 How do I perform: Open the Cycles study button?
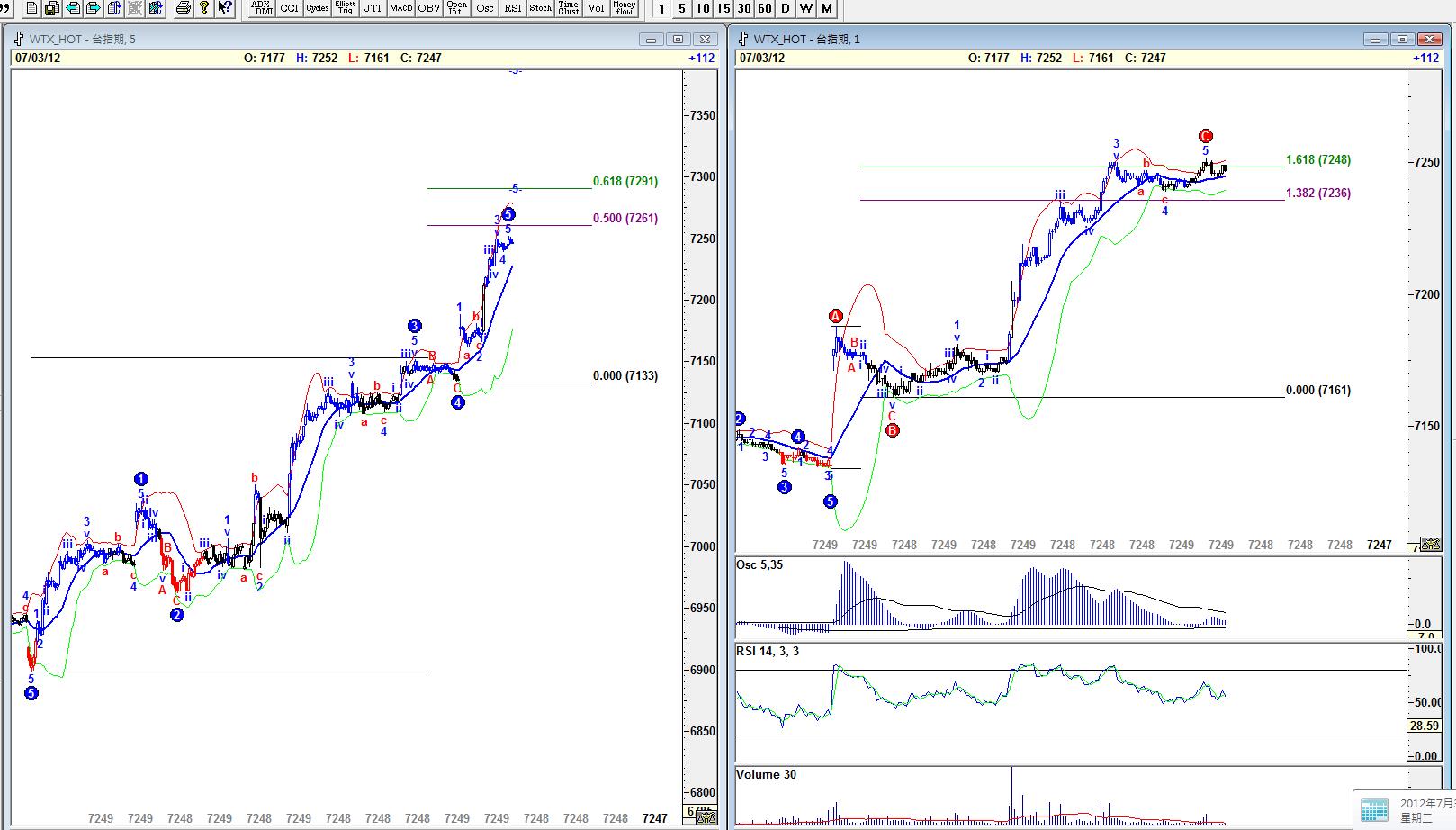pyautogui.click(x=317, y=7)
